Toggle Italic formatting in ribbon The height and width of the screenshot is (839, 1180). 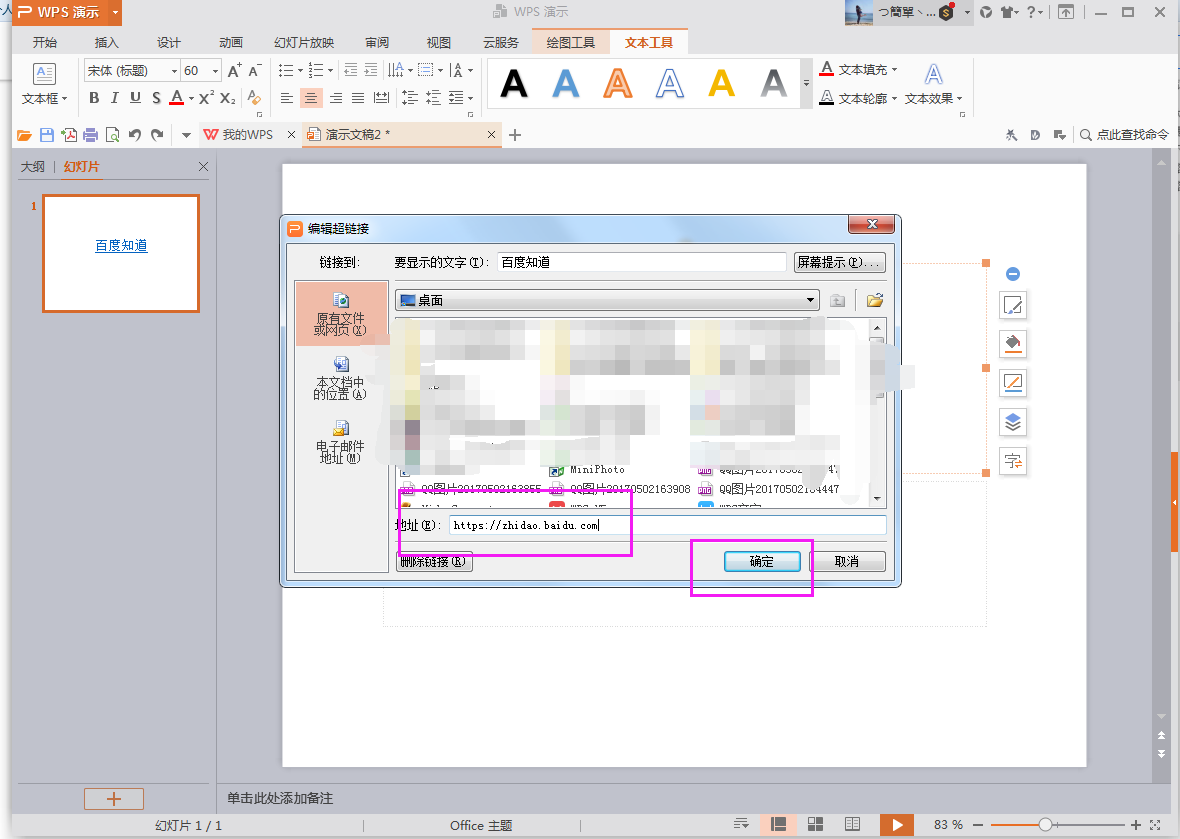tap(114, 98)
